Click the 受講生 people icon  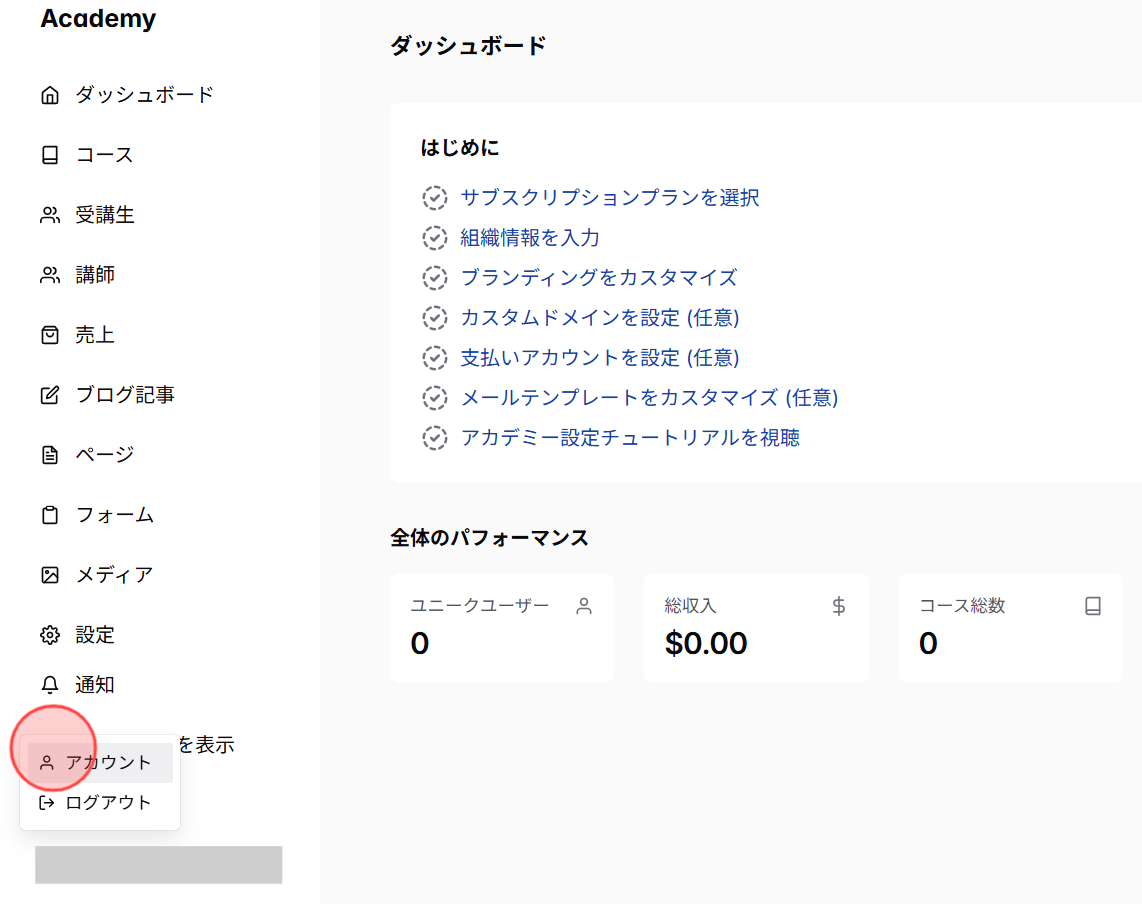click(49, 214)
